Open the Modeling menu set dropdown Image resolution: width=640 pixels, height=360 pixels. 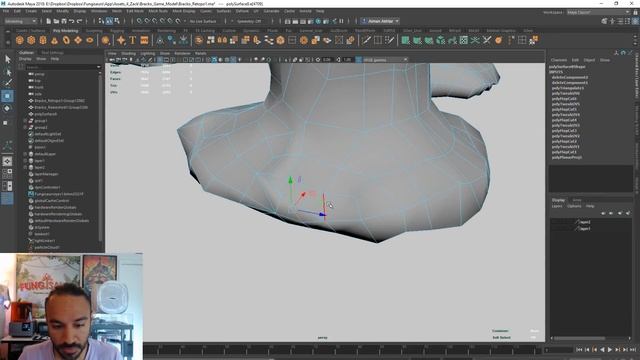[x=20, y=21]
